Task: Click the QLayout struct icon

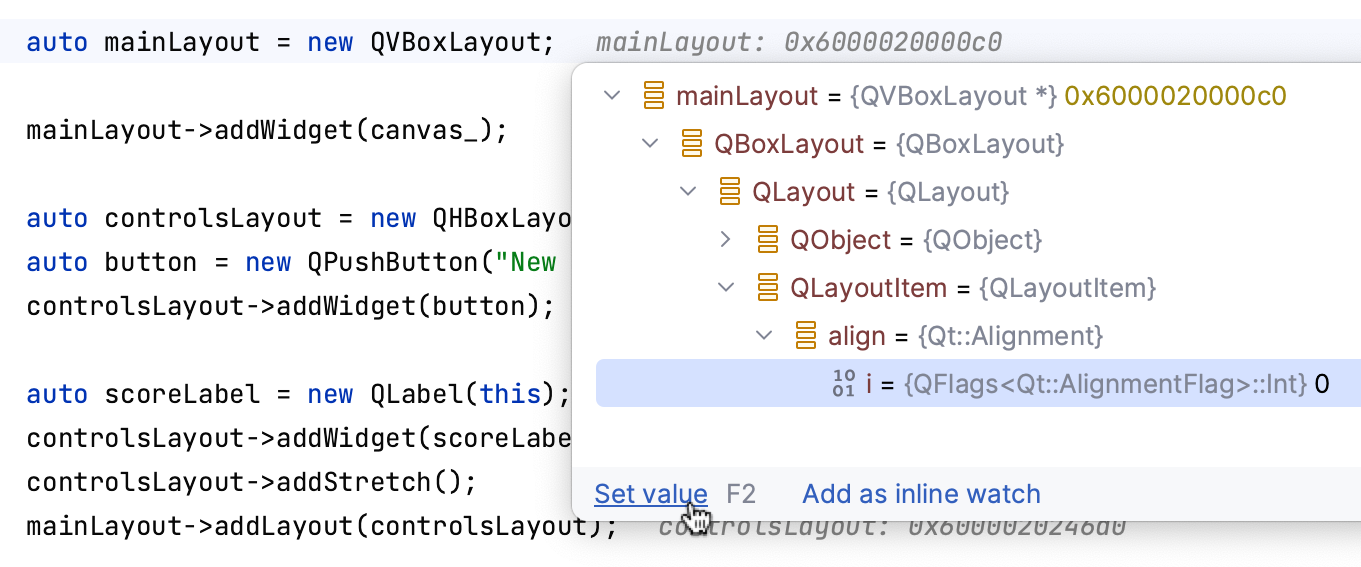Action: point(730,192)
